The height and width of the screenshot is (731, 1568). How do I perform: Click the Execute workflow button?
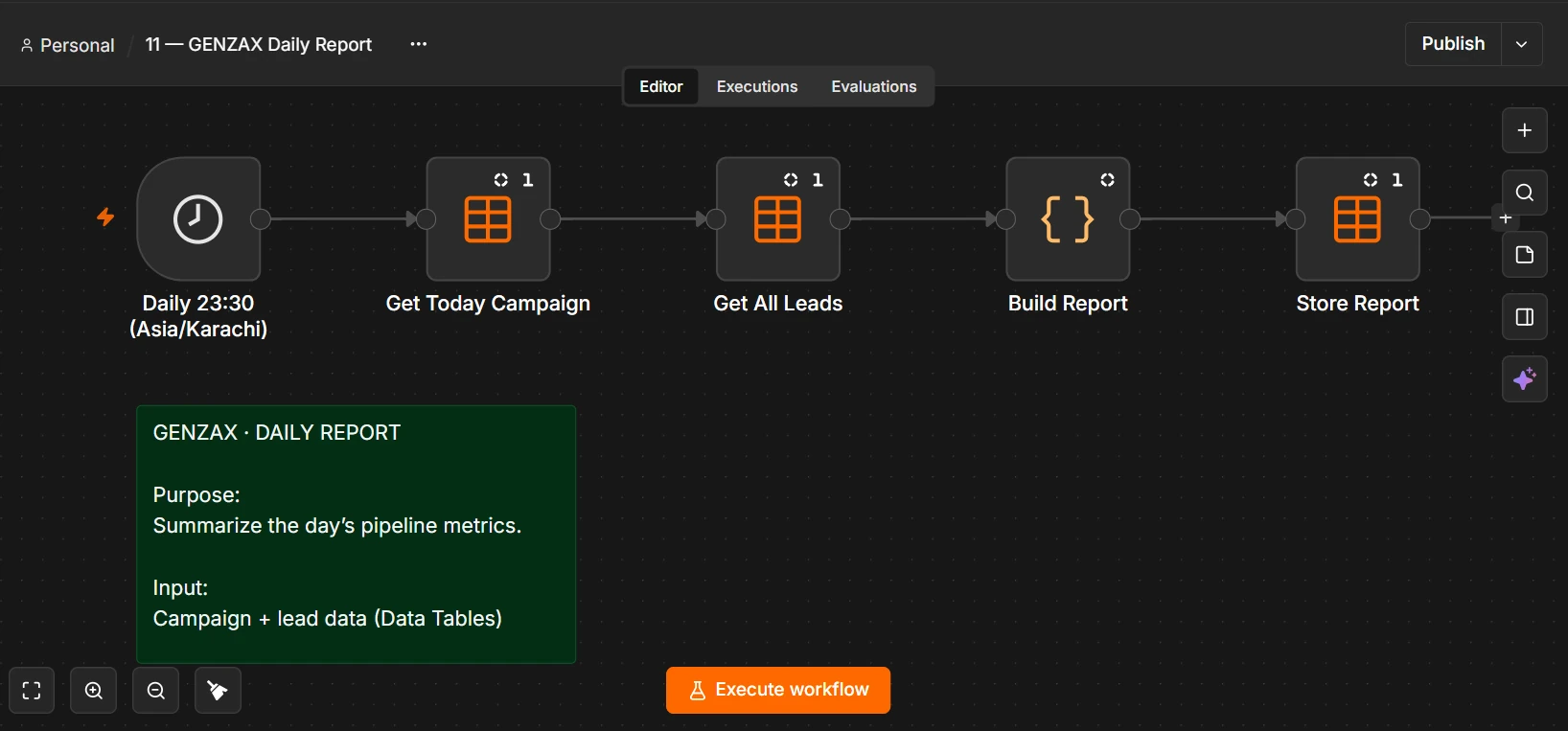[778, 690]
